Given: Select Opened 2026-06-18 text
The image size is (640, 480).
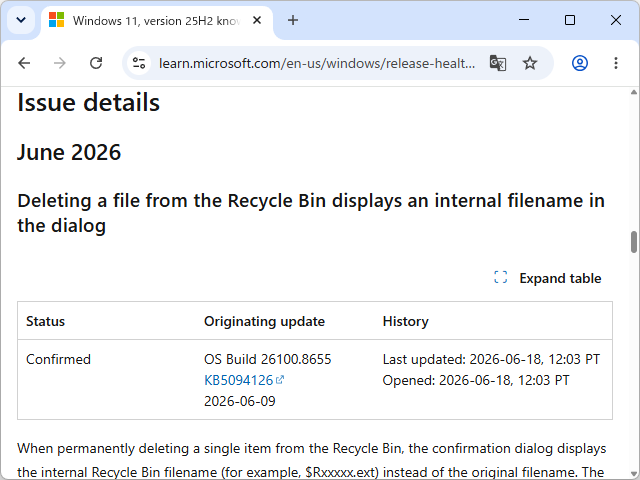Looking at the screenshot, I should pyautogui.click(x=476, y=380).
